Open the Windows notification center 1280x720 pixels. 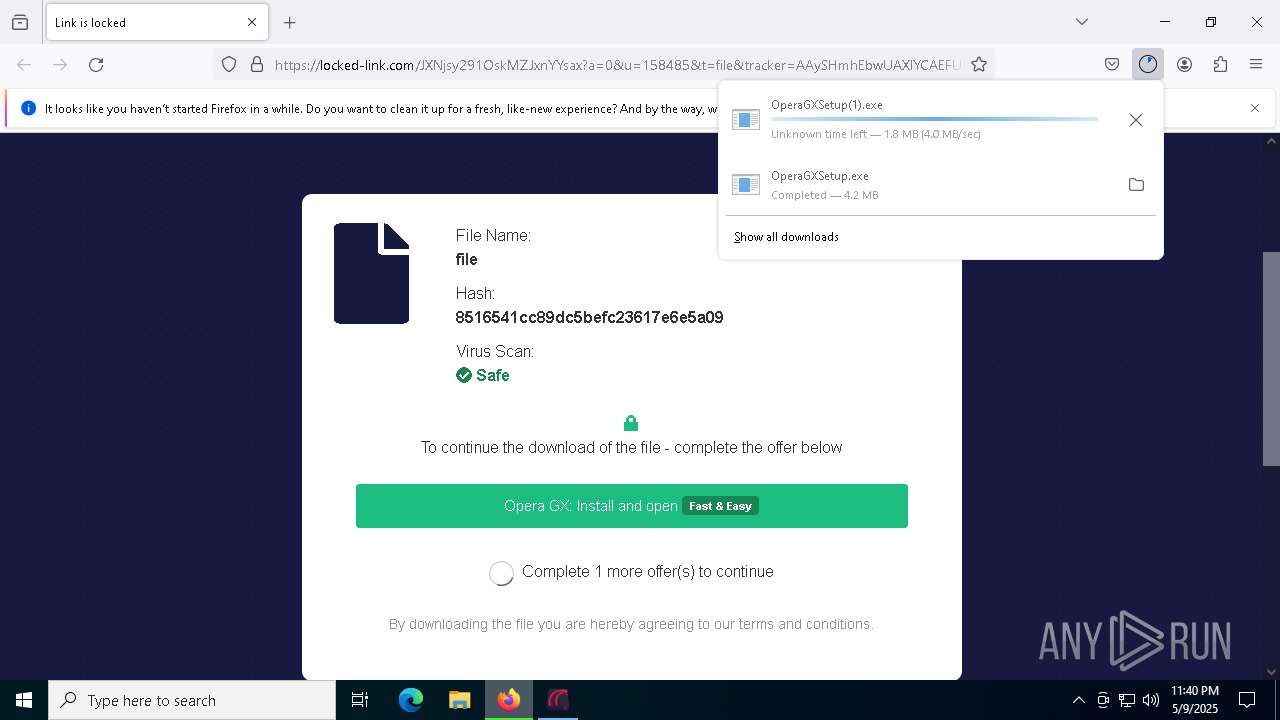[x=1247, y=700]
